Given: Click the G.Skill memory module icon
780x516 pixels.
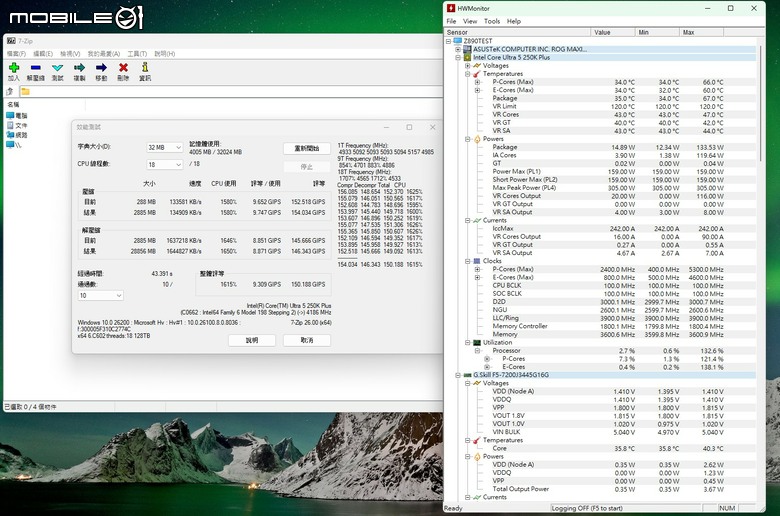Looking at the screenshot, I should [x=467, y=375].
